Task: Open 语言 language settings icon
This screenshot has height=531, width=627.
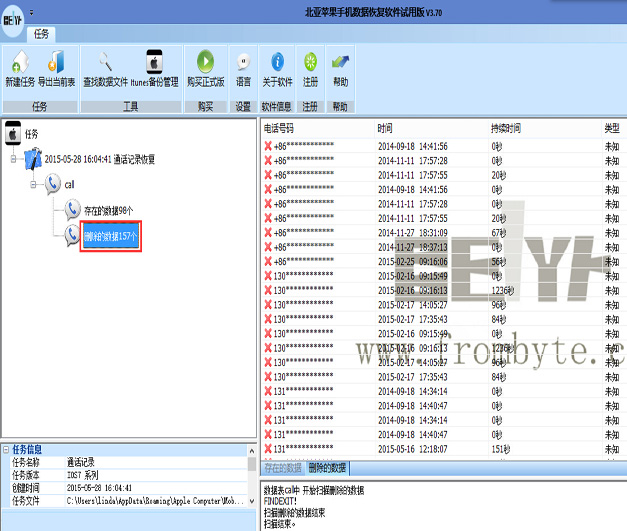Action: [x=243, y=62]
